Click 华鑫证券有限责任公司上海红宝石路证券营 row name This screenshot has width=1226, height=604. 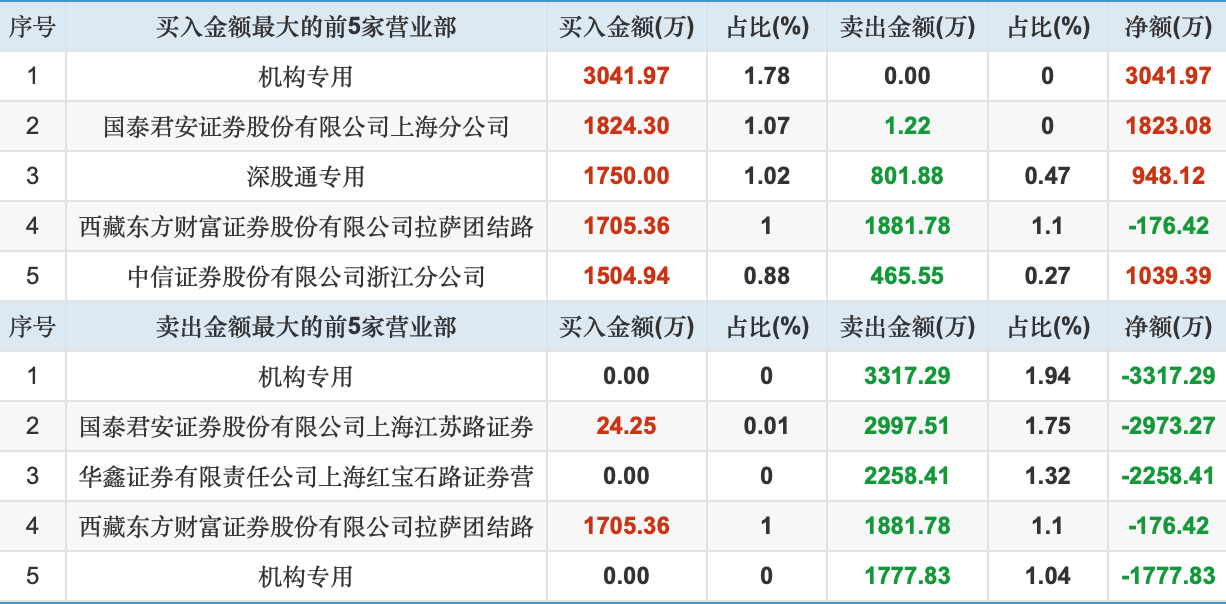306,477
